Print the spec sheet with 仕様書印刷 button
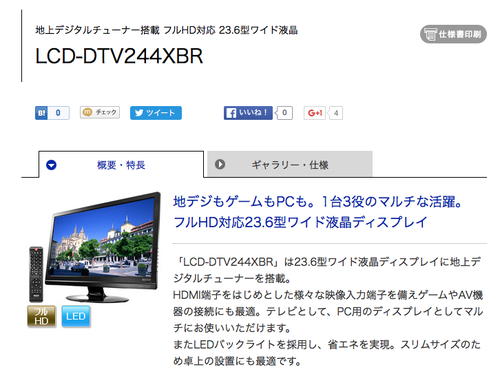 453,34
